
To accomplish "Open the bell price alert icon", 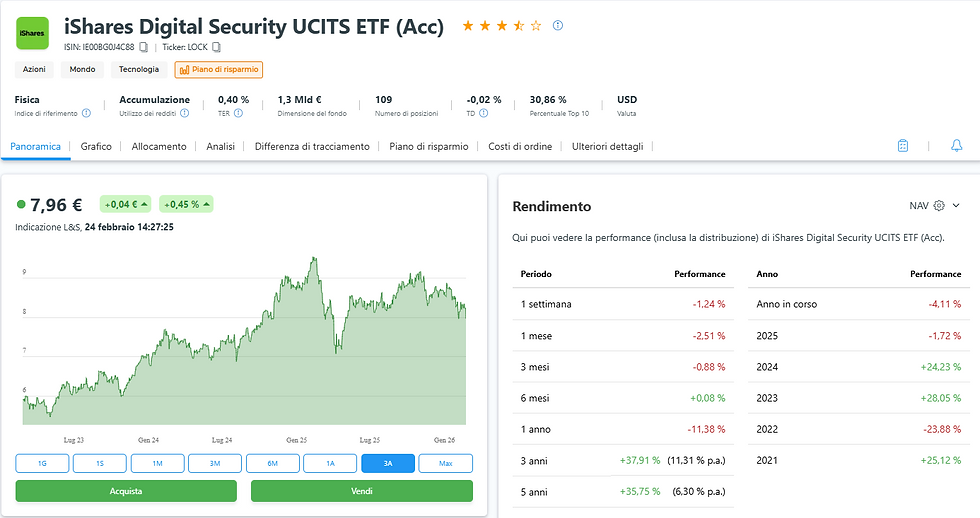I will coord(956,146).
